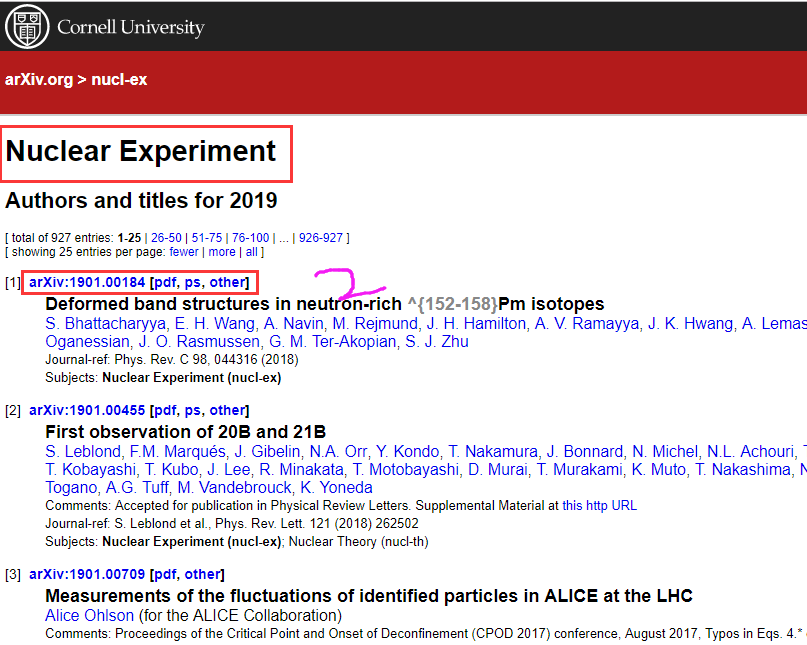Open the ps version of arXiv:1901.00184
The height and width of the screenshot is (645, 807).
[x=195, y=282]
